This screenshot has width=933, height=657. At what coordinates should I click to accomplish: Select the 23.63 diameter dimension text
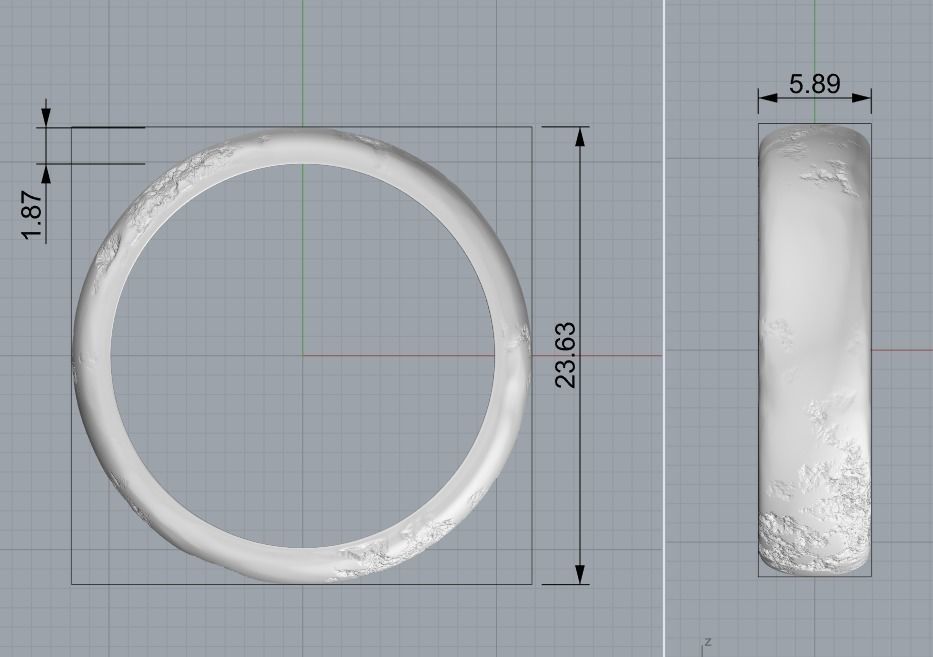(x=565, y=355)
